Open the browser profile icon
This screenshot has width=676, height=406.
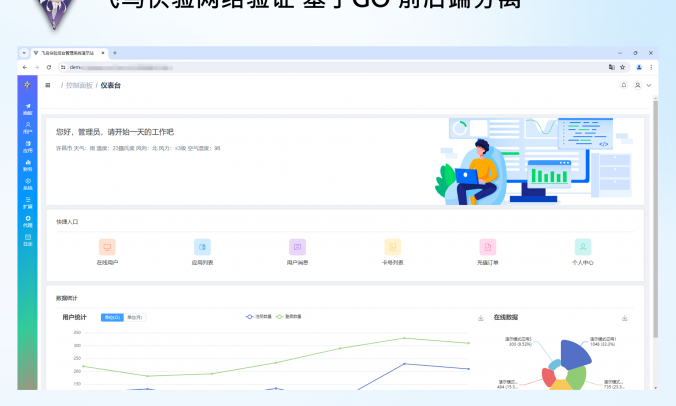639,67
